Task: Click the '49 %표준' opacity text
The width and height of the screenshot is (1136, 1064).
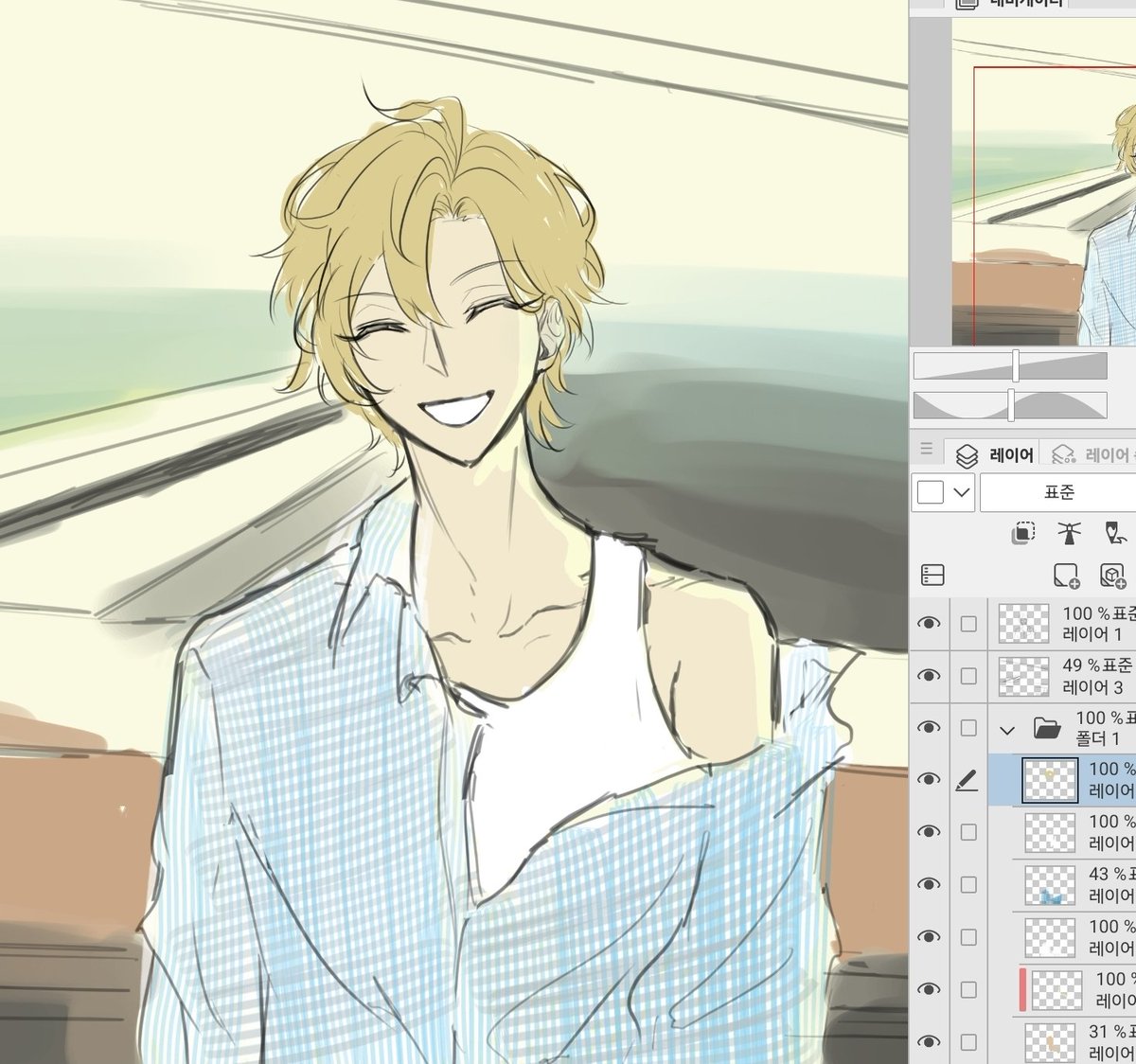Action: pos(1098,665)
